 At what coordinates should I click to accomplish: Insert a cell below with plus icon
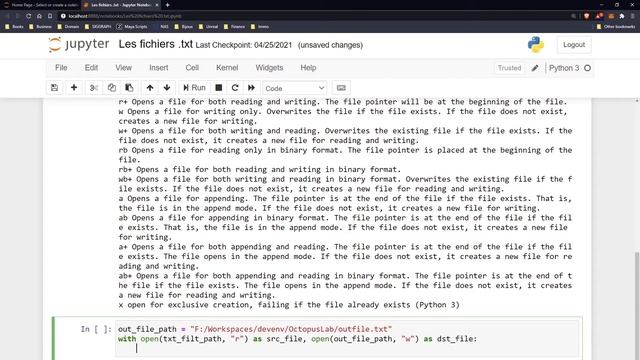pos(74,88)
